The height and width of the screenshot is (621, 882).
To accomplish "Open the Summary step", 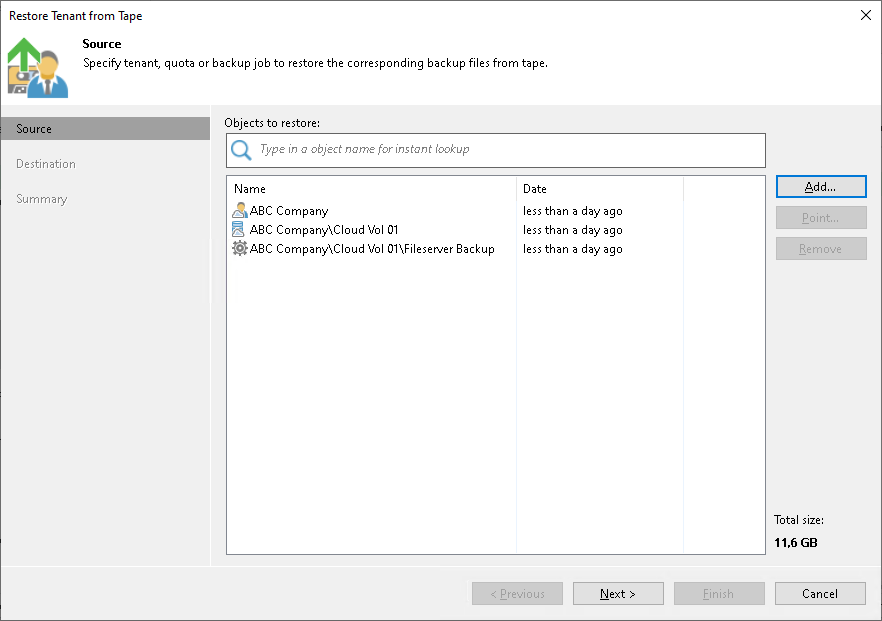I will point(41,198).
